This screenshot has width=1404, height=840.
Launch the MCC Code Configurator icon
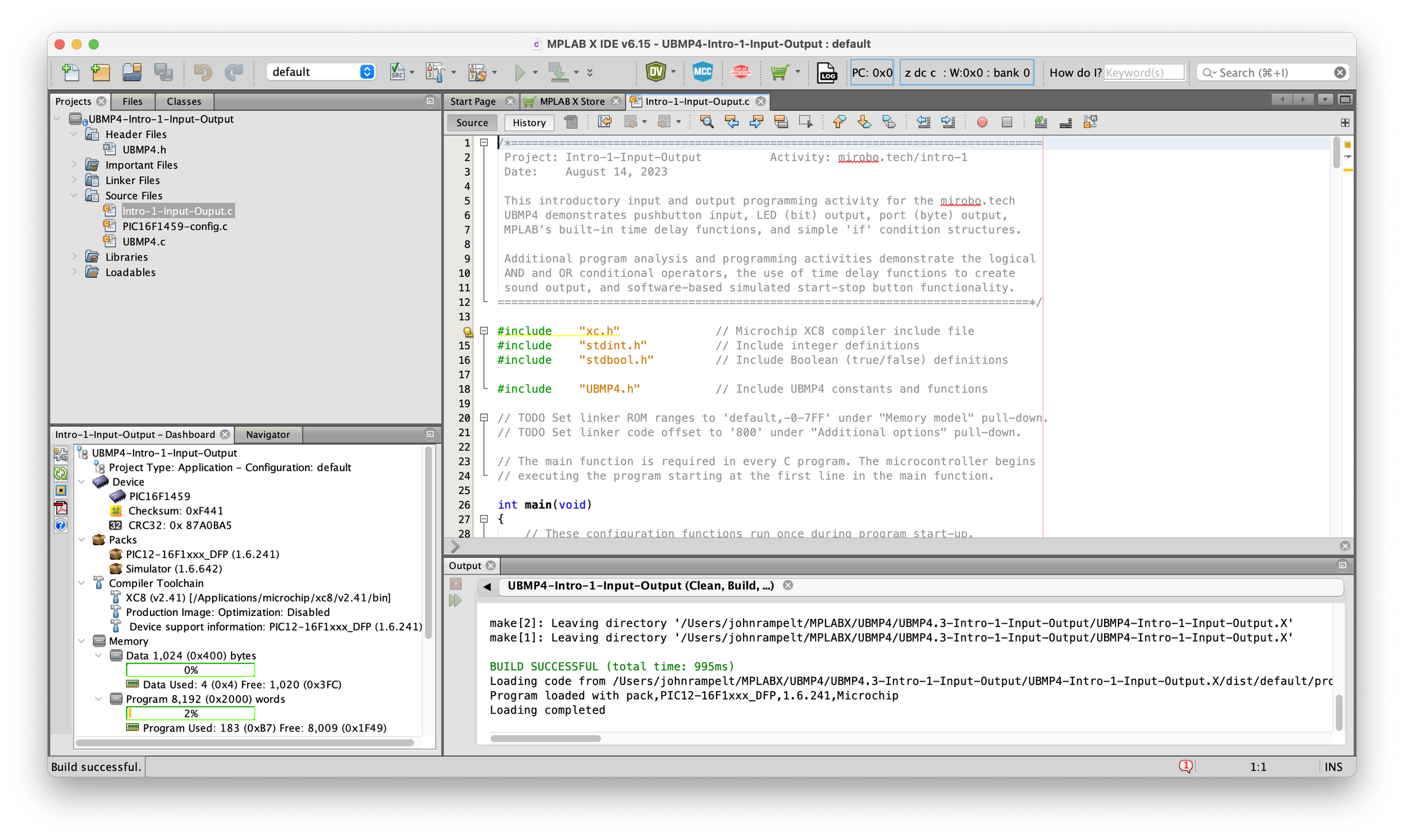pyautogui.click(x=703, y=72)
